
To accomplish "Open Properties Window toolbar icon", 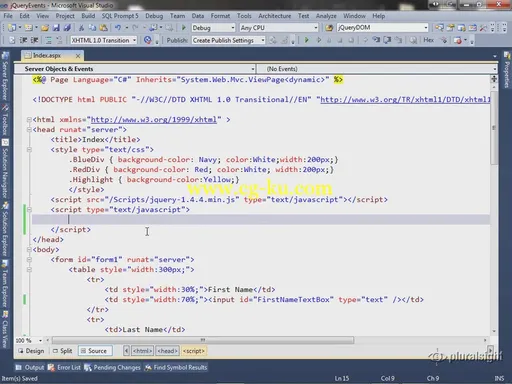I will point(451,28).
